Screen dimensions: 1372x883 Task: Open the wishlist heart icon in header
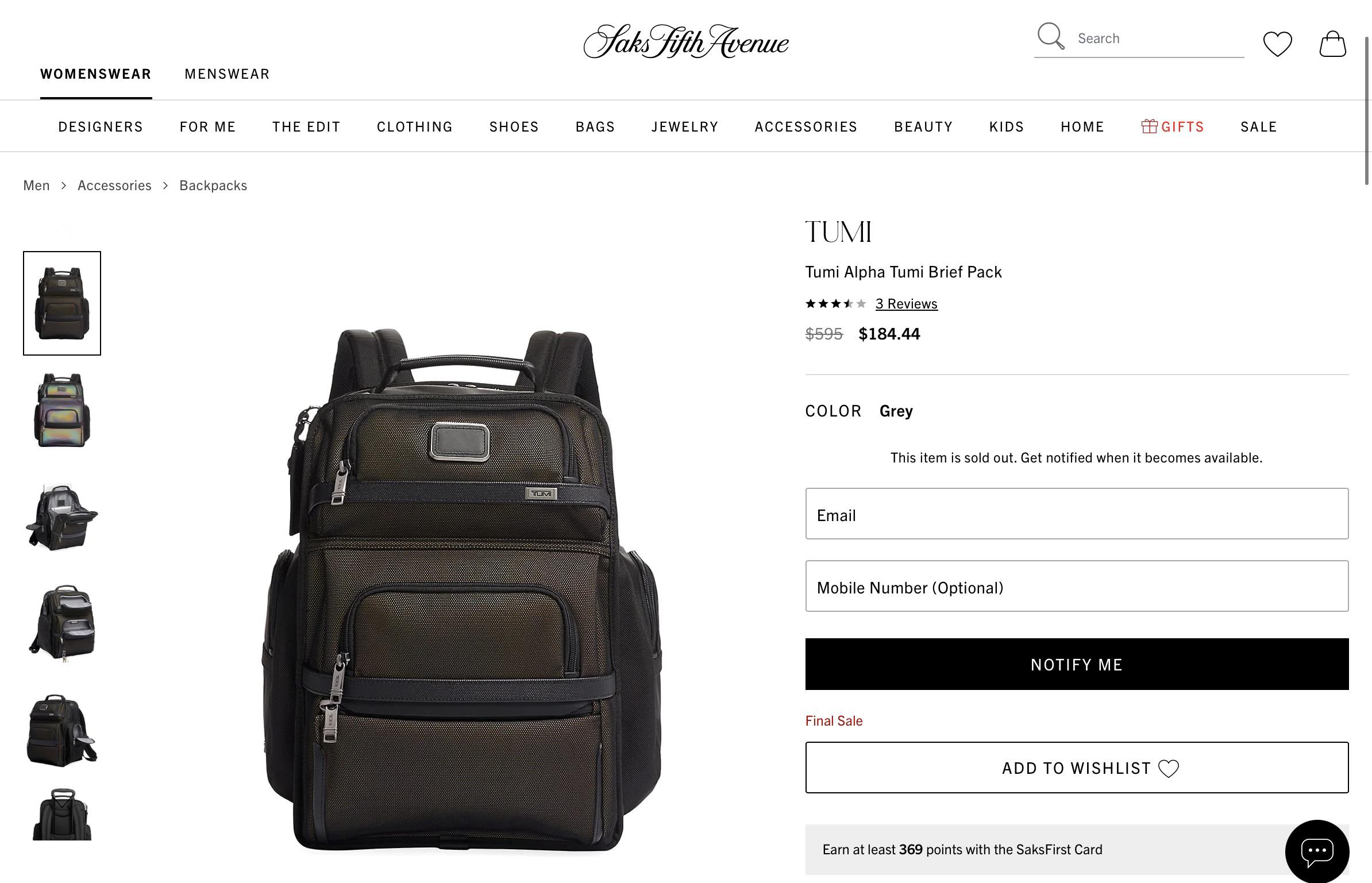1277,44
